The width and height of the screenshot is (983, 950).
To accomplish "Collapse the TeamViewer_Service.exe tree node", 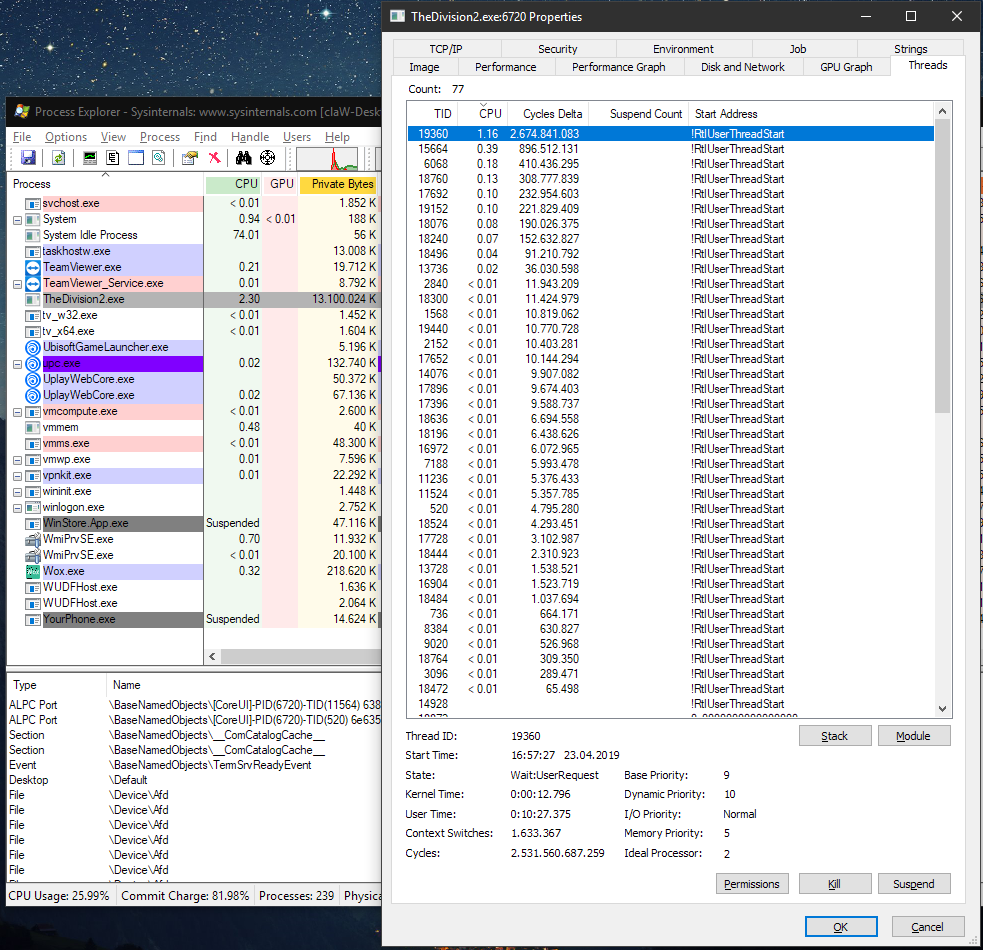I will (x=18, y=284).
